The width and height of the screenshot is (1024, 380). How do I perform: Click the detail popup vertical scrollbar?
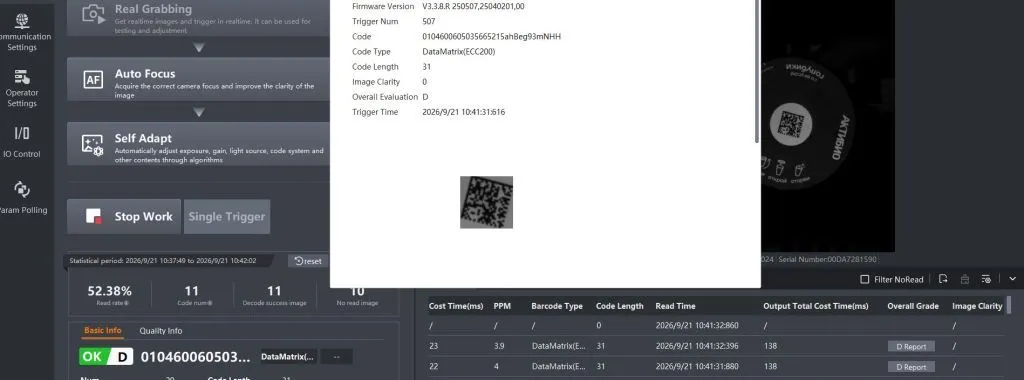pyautogui.click(x=757, y=71)
